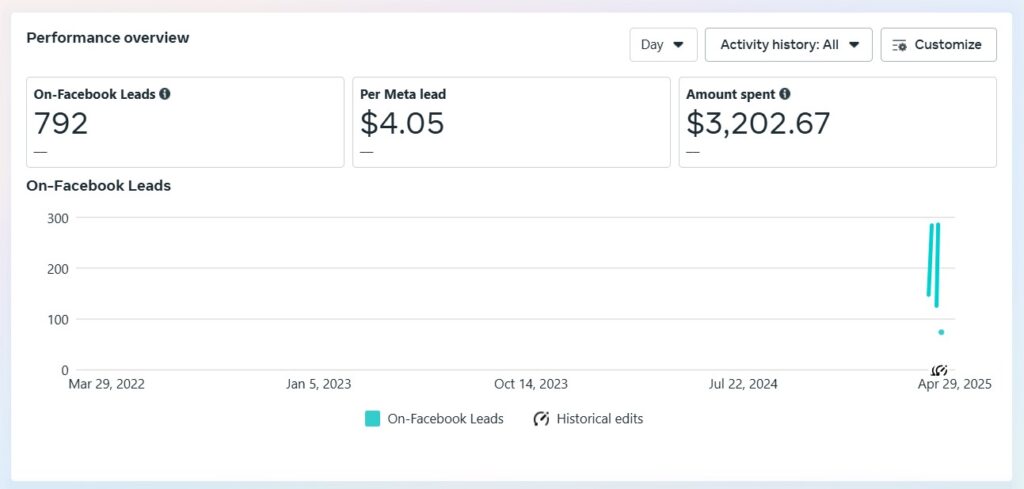The width and height of the screenshot is (1024, 489).
Task: Open the Day granularity dropdown
Action: 664,45
